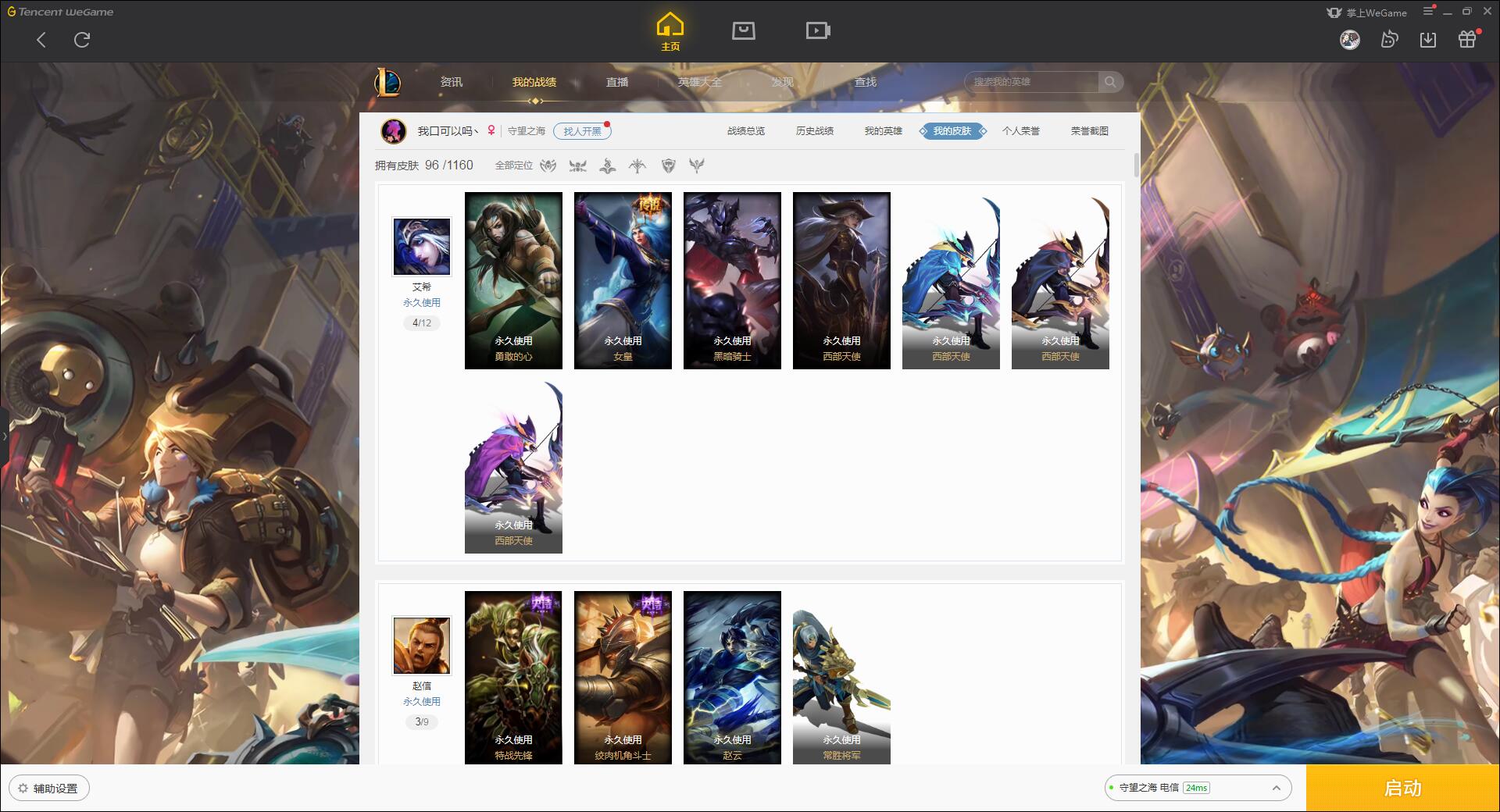The width and height of the screenshot is (1500, 812).
Task: Open the 勇敢的心 Ashe skin card
Action: [513, 280]
